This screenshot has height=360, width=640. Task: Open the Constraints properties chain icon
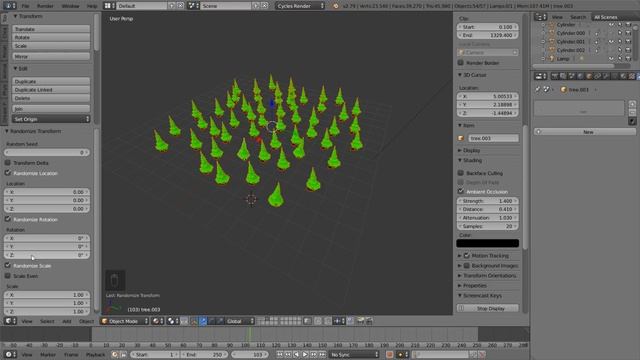598,76
